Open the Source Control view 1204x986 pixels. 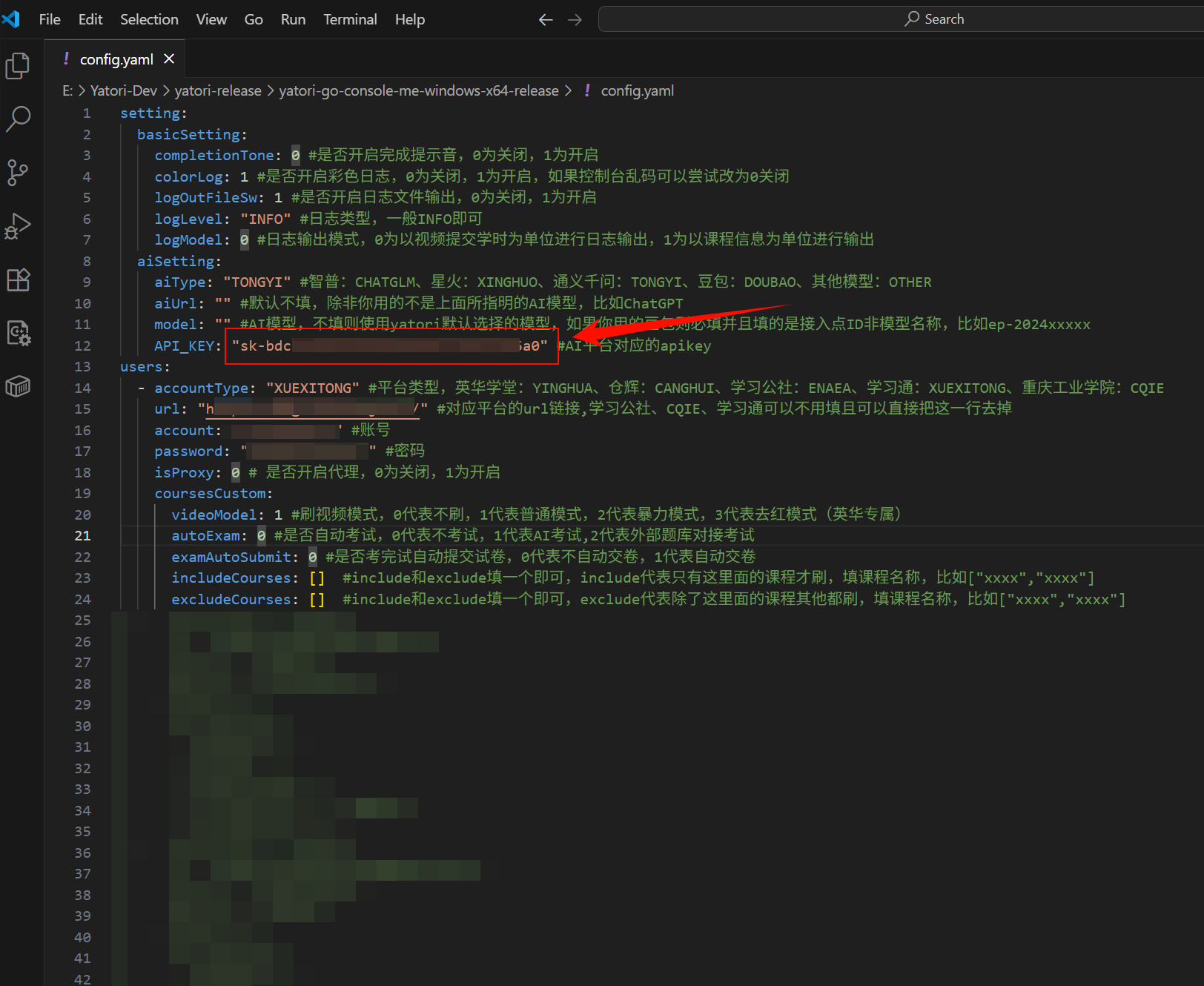tap(18, 172)
